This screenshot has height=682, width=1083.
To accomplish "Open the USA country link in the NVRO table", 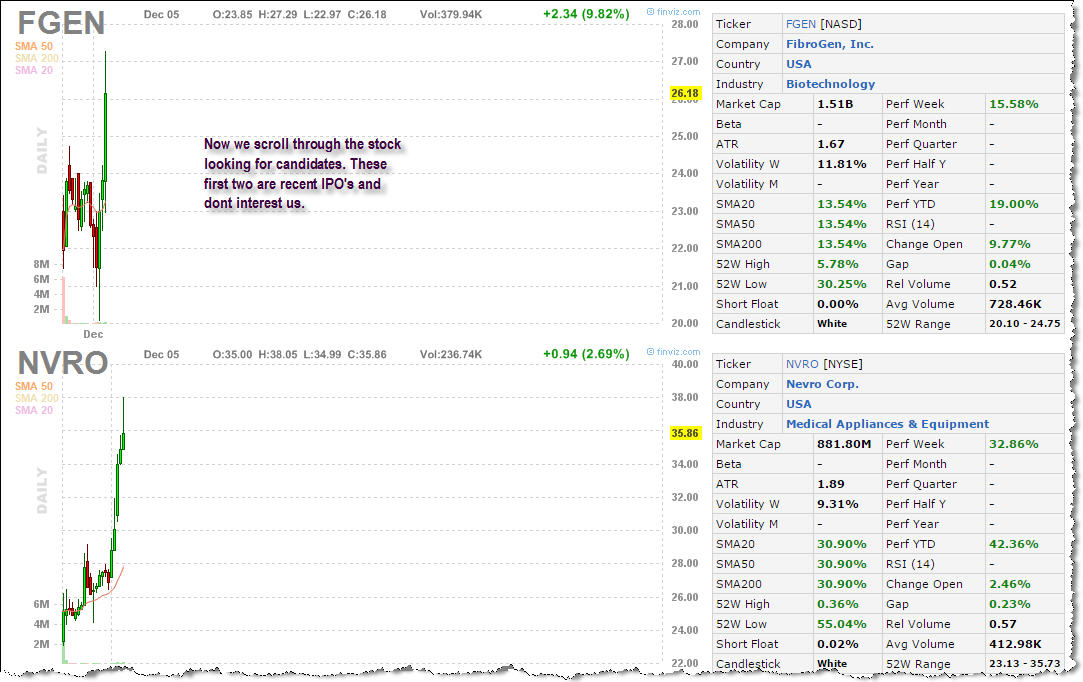I will (x=798, y=404).
